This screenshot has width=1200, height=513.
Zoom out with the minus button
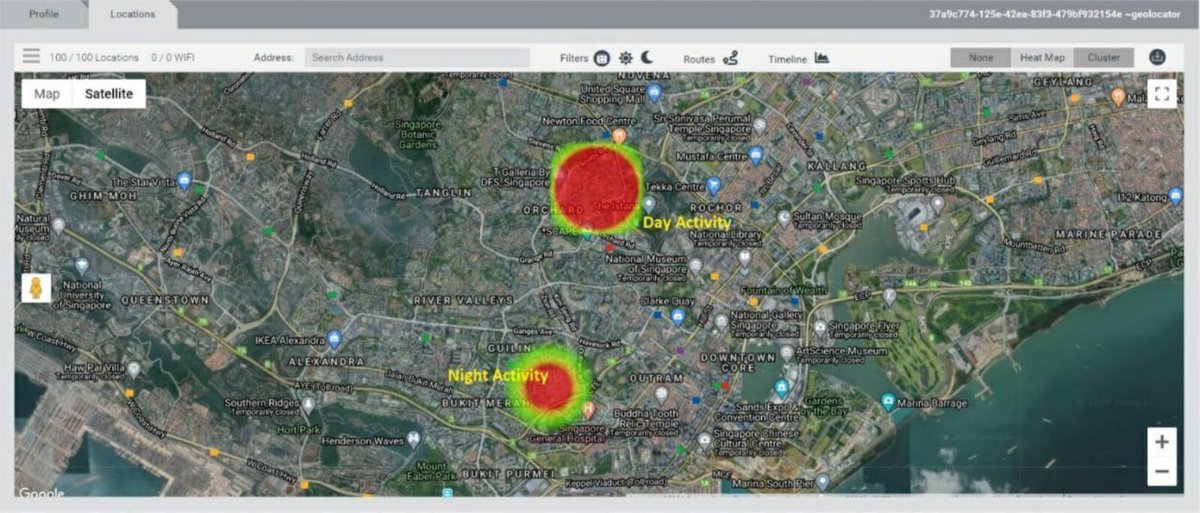tap(1161, 471)
